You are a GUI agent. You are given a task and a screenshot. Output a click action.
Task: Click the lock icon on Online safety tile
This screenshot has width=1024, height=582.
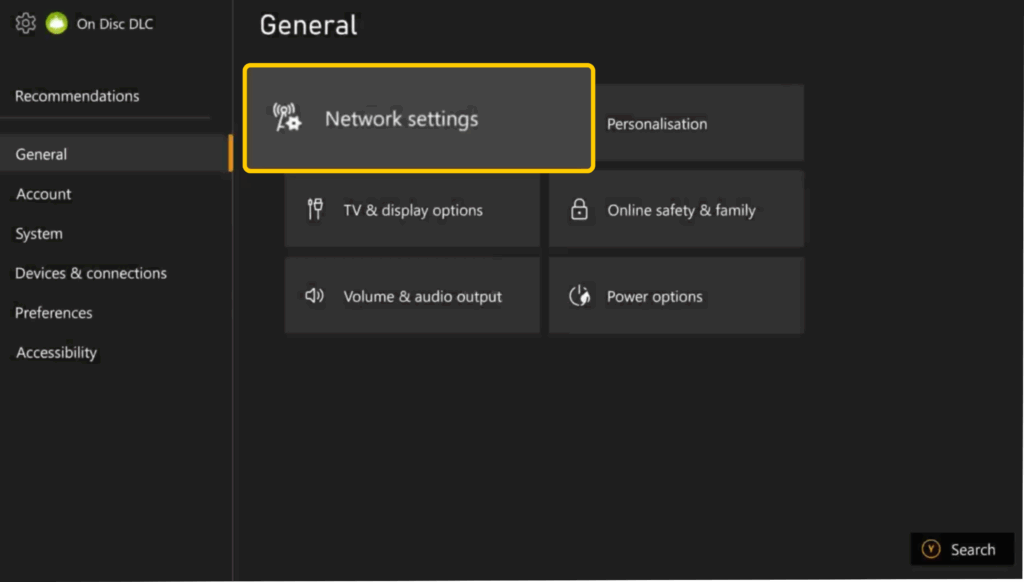[580, 209]
